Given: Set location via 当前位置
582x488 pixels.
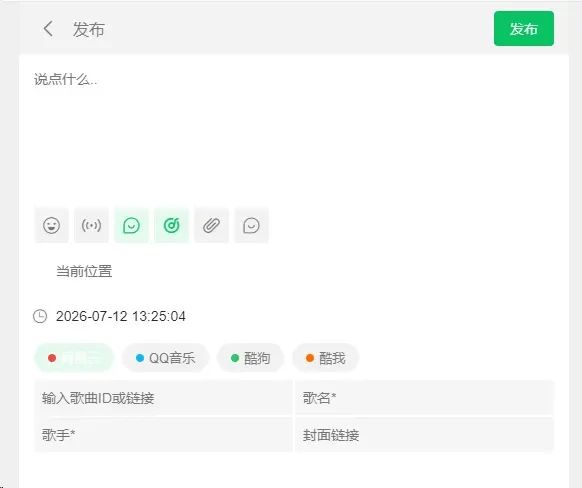Looking at the screenshot, I should pos(84,271).
